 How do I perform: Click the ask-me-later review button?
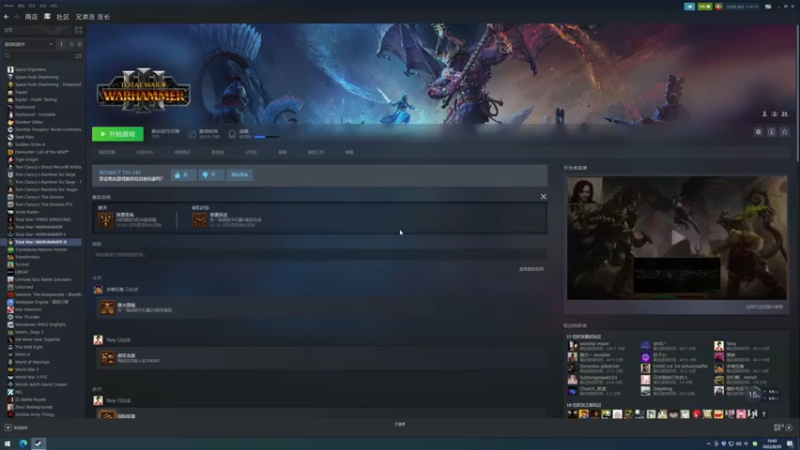(239, 174)
